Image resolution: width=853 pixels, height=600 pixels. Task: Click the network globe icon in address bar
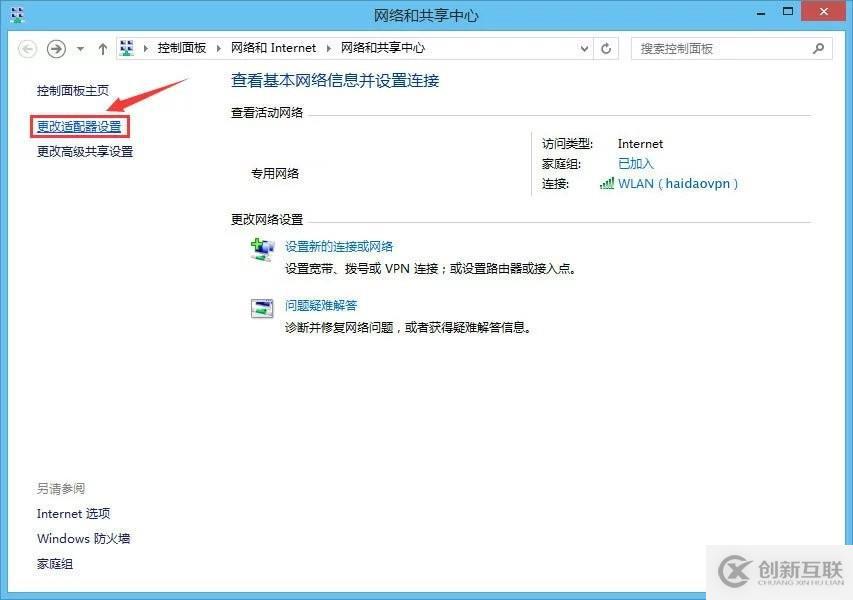126,47
